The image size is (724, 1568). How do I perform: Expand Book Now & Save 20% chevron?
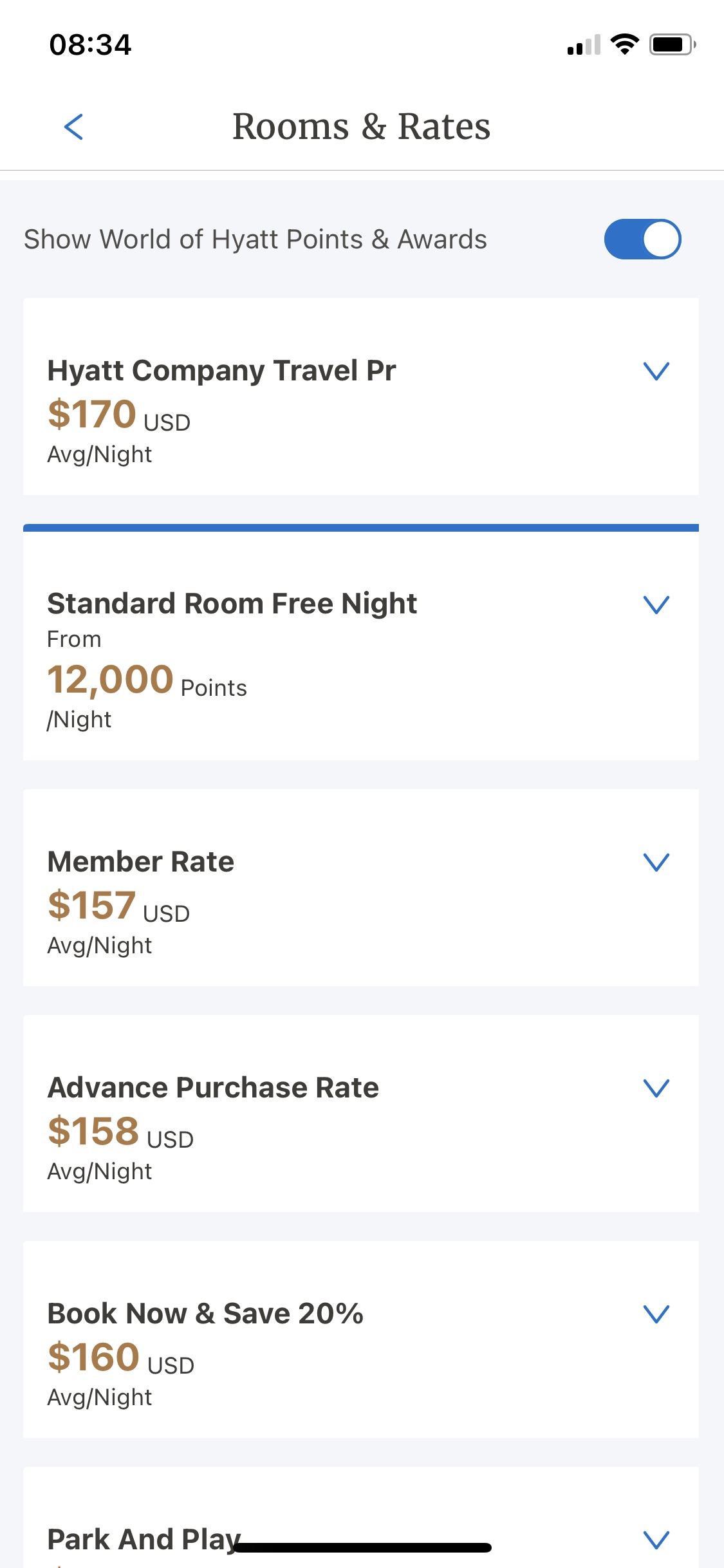coord(656,1314)
